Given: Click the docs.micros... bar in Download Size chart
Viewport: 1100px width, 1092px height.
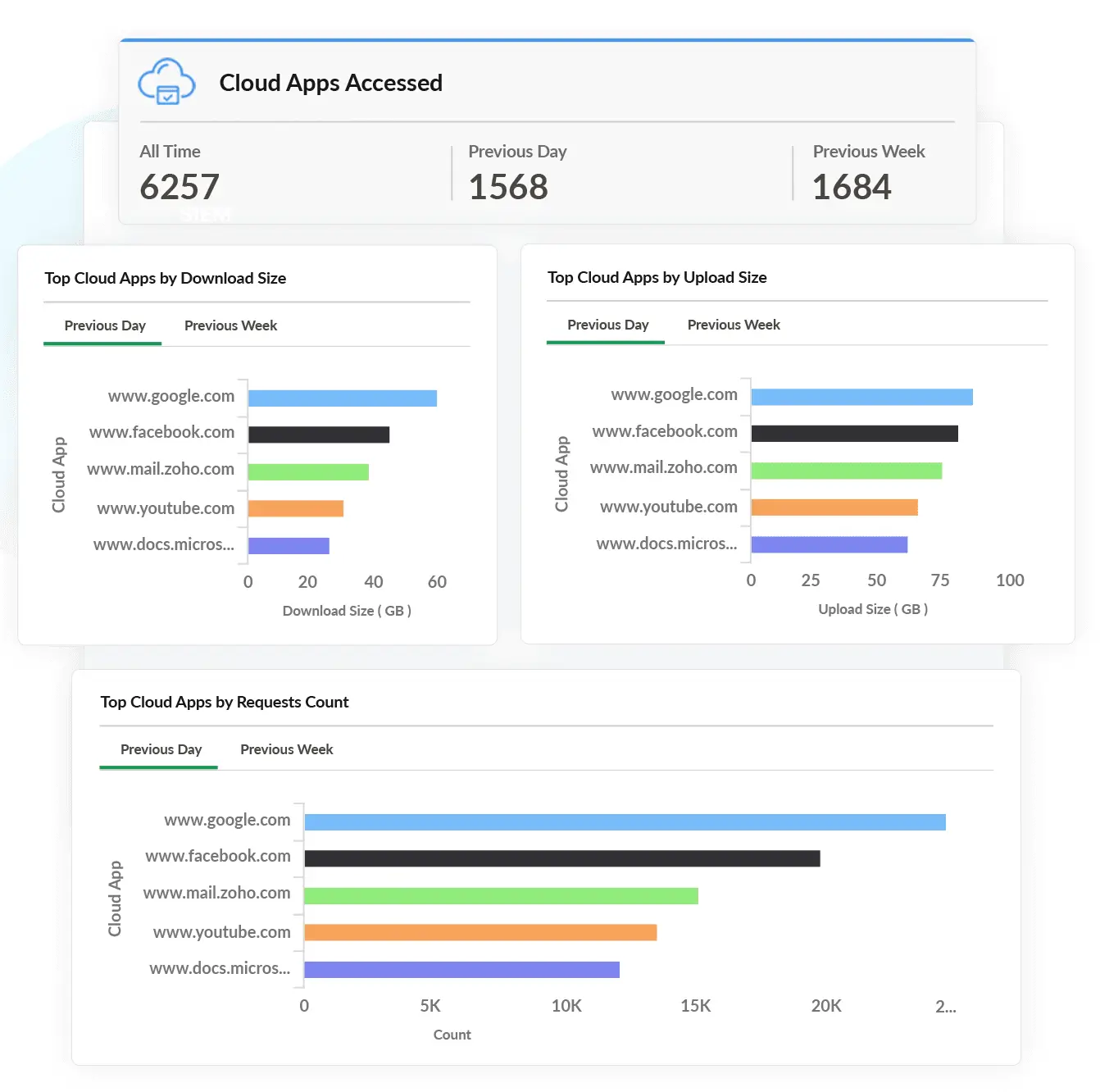Looking at the screenshot, I should point(289,546).
